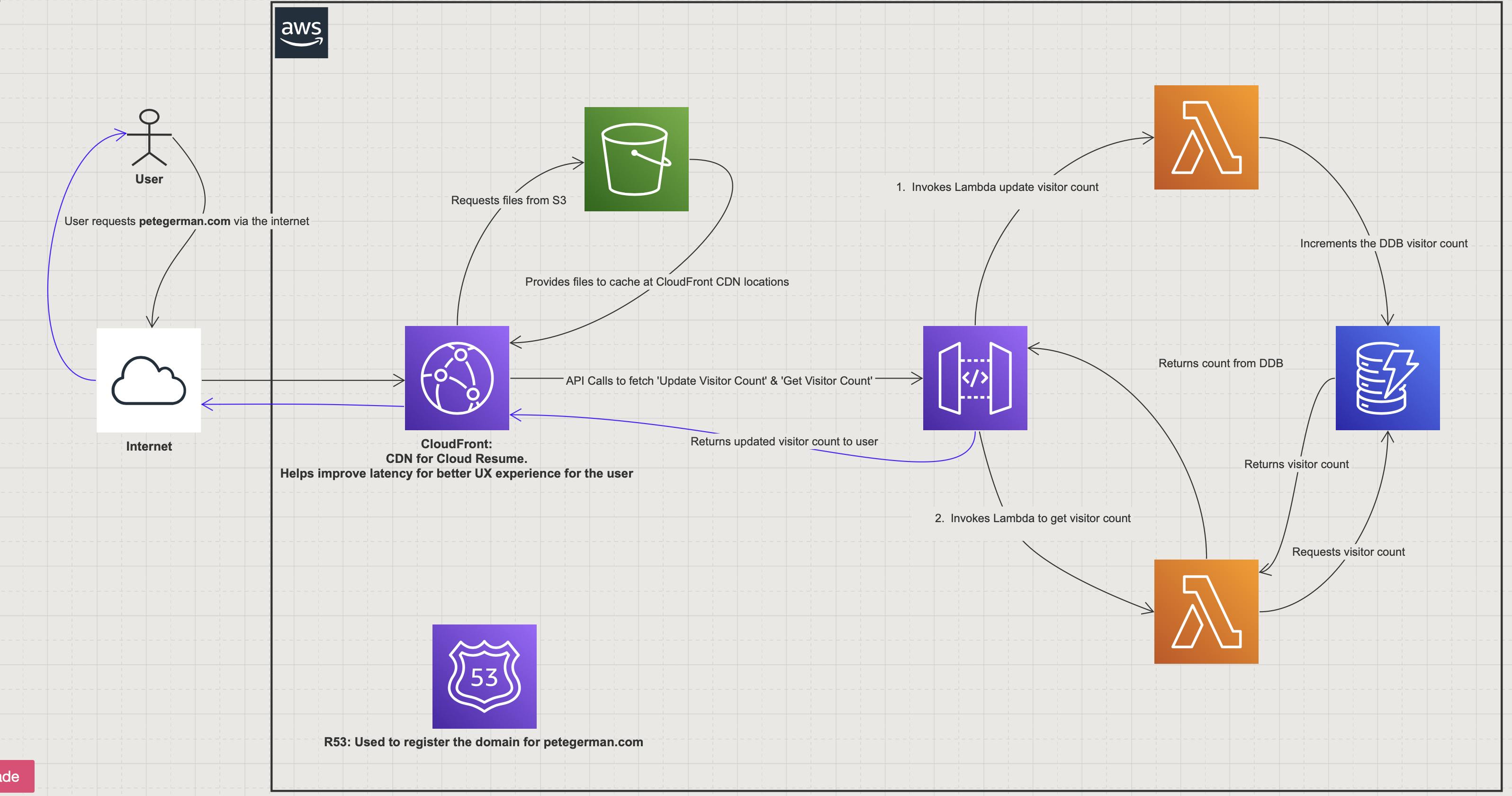Click the pink button at bottom-left corner
The height and width of the screenshot is (796, 1512).
coord(17,777)
